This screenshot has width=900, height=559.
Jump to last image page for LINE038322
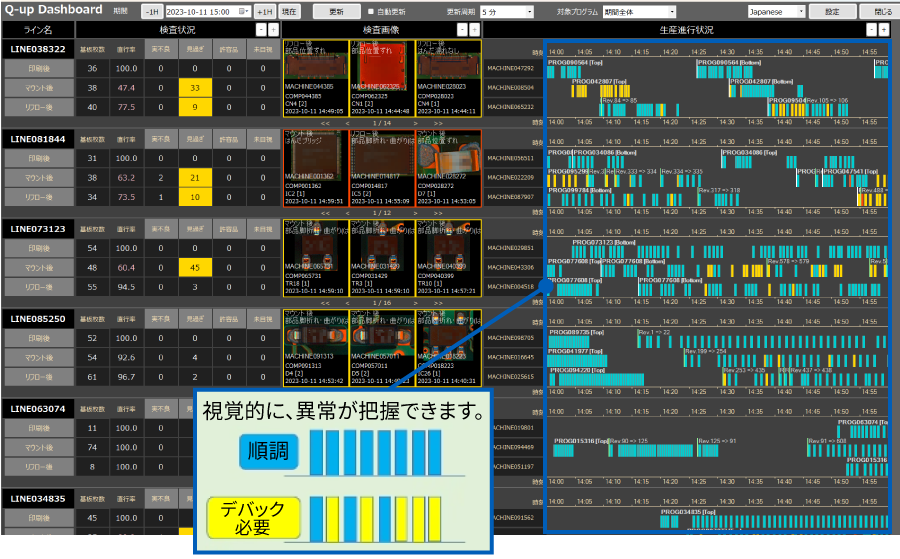coord(438,123)
